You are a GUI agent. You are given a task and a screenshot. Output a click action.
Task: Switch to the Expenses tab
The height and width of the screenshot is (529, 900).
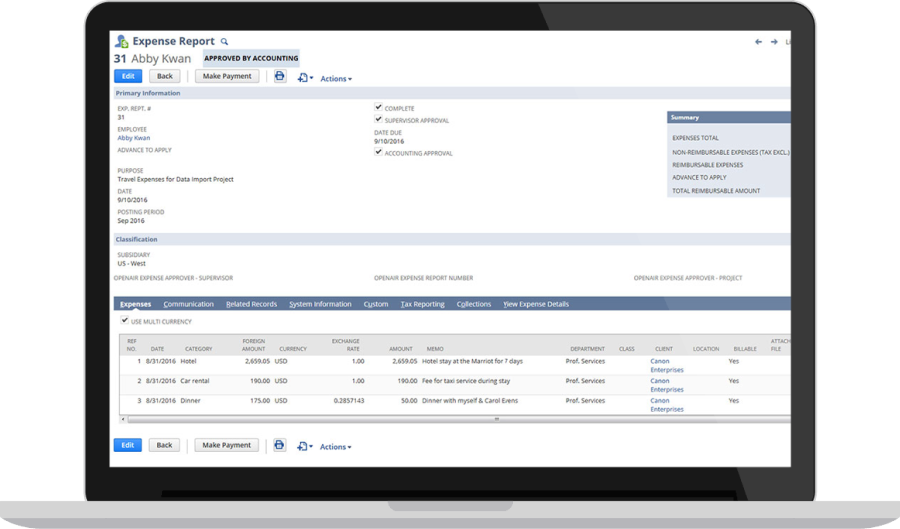(135, 304)
